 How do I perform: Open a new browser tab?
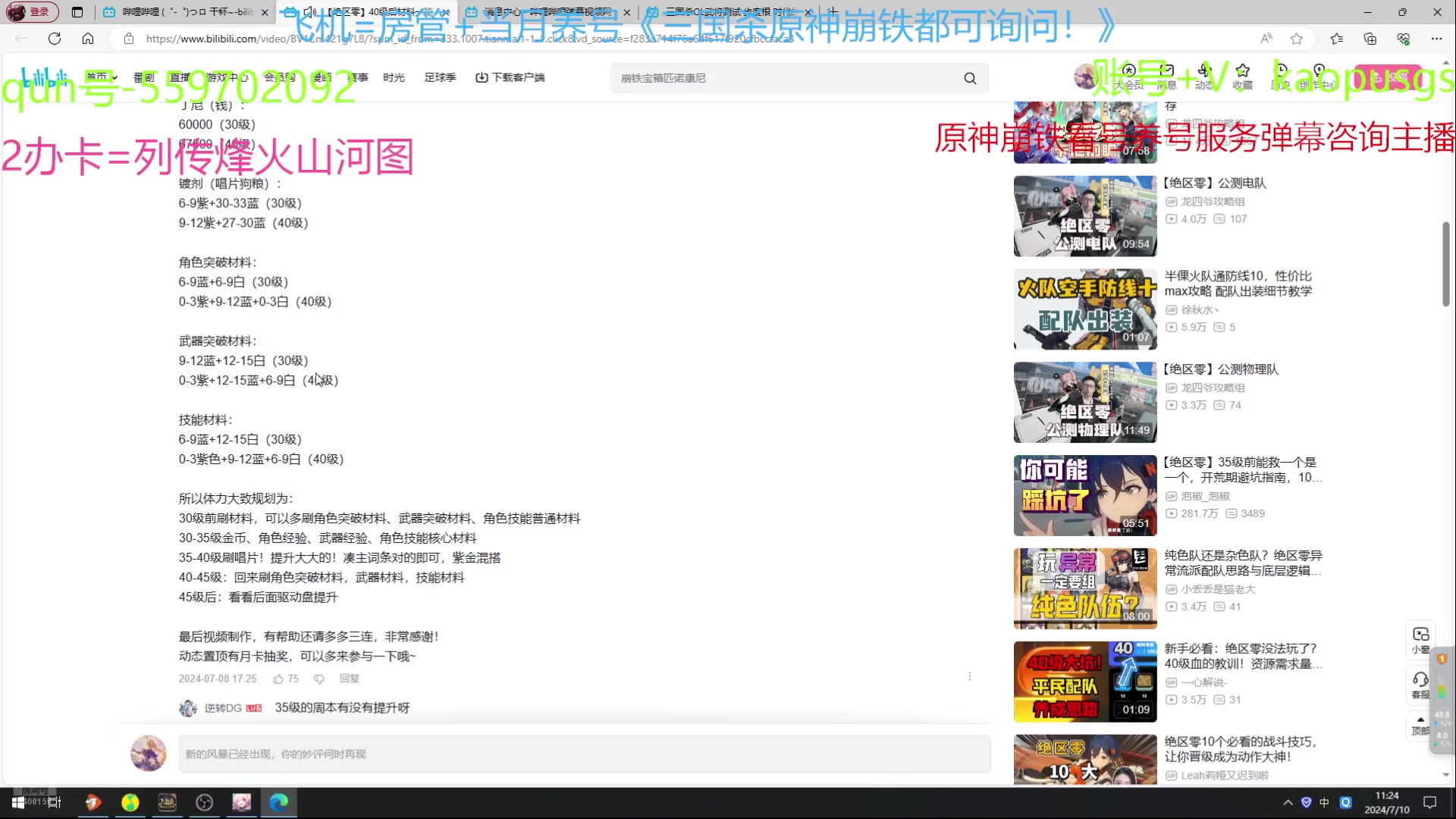click(x=833, y=12)
